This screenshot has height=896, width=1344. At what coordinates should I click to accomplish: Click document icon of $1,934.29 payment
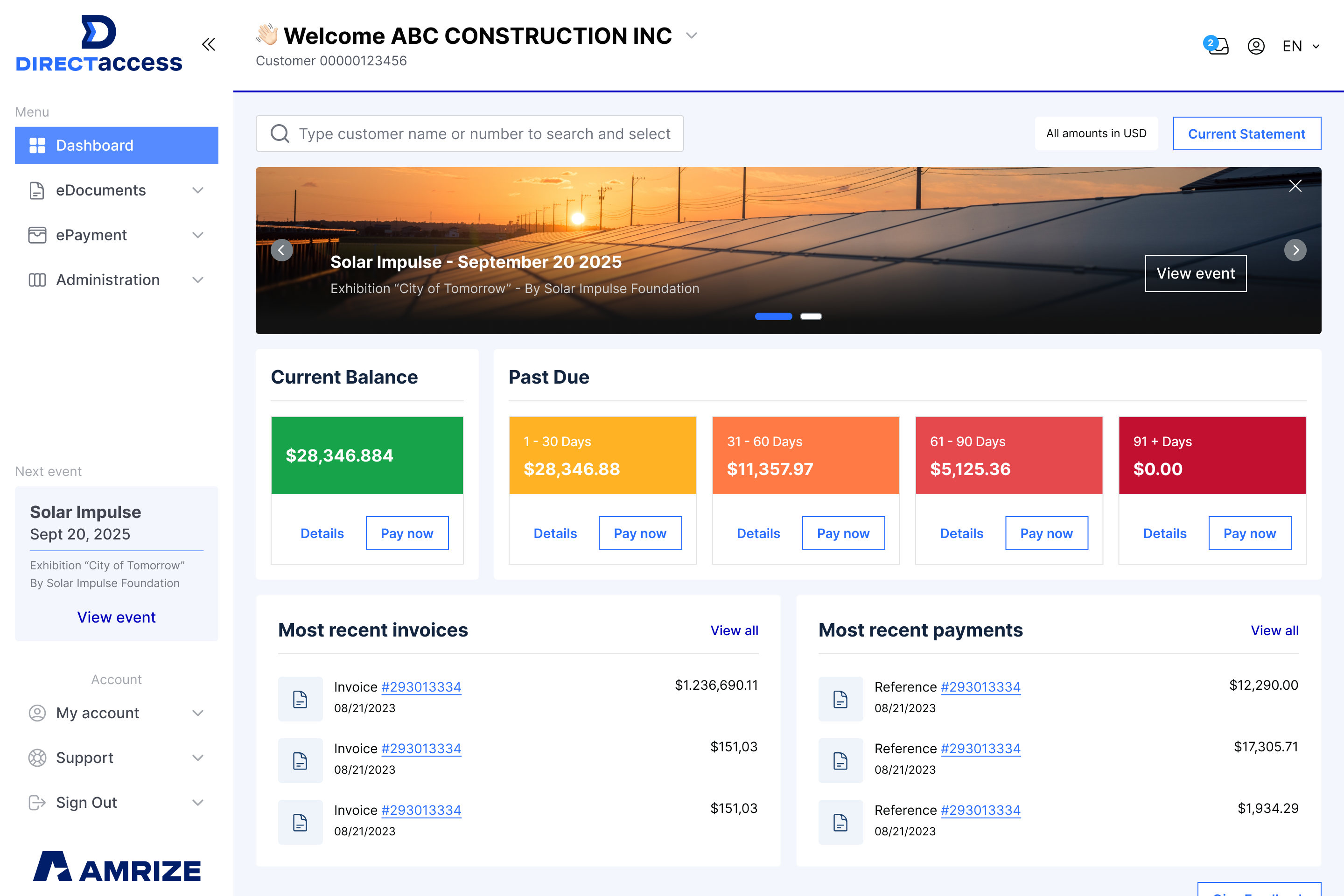click(x=840, y=822)
